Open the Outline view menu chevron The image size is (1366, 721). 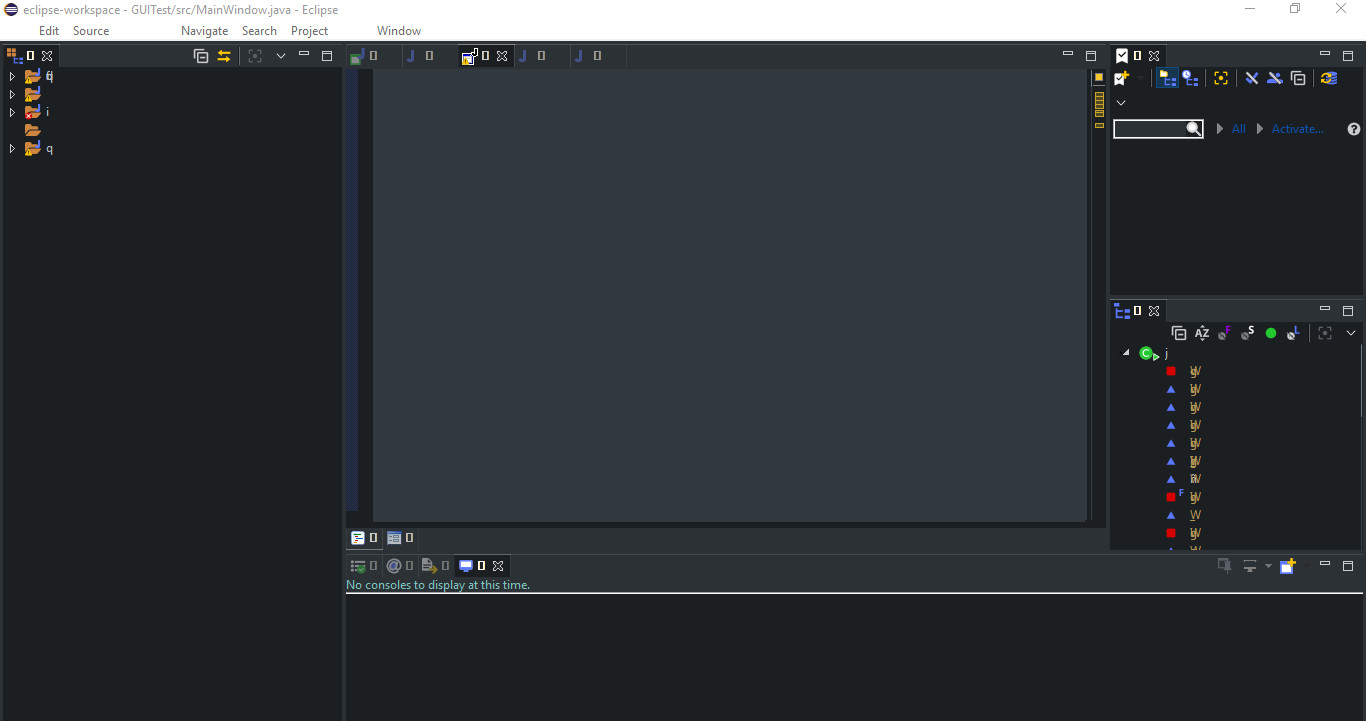[x=1351, y=333]
